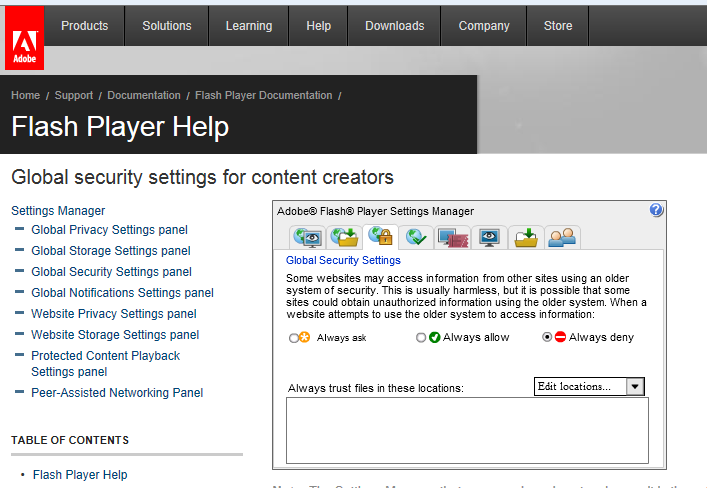Click the blue help question mark icon

click(656, 210)
